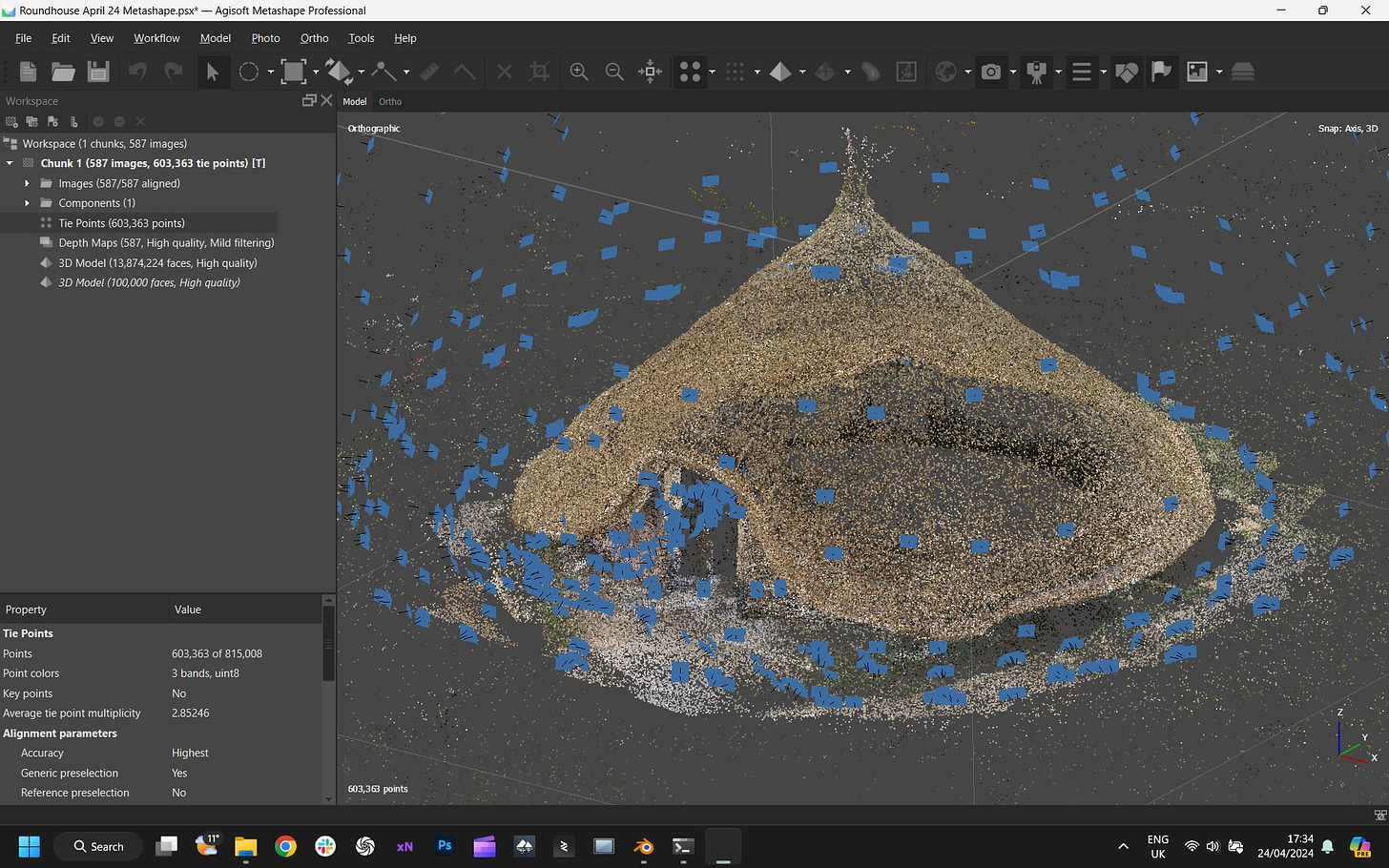1389x868 pixels.
Task: Open Windows Start menu
Action: point(30,846)
